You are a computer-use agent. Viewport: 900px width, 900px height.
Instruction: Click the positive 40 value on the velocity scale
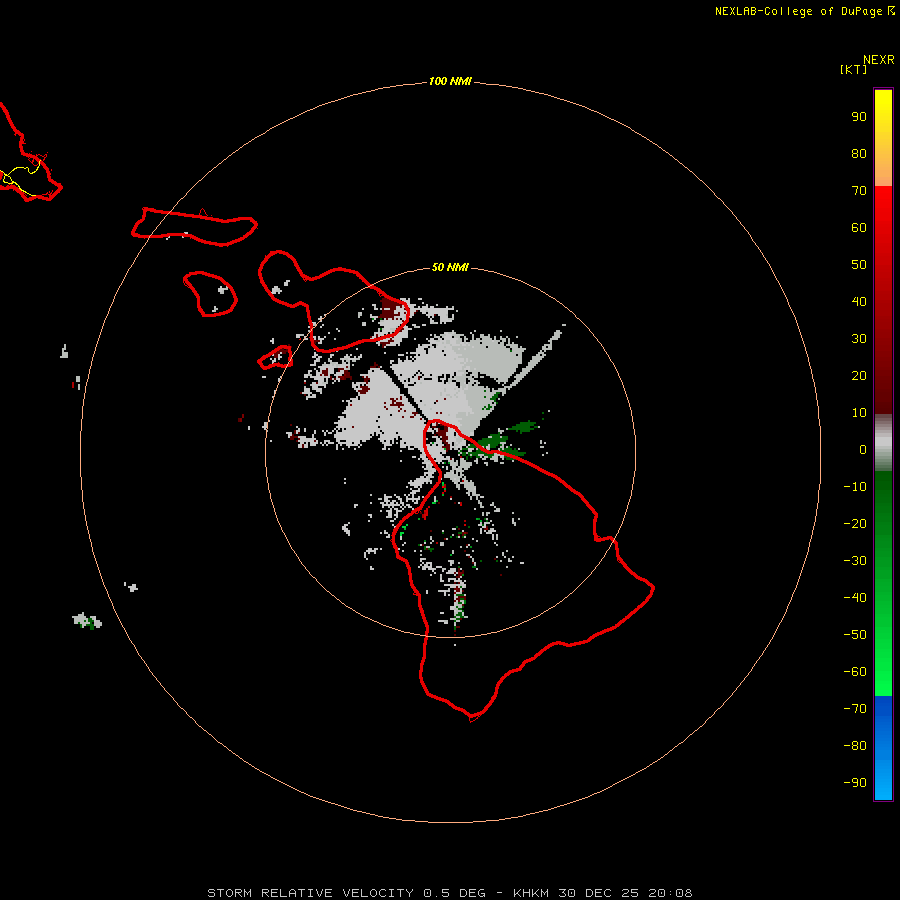click(859, 301)
